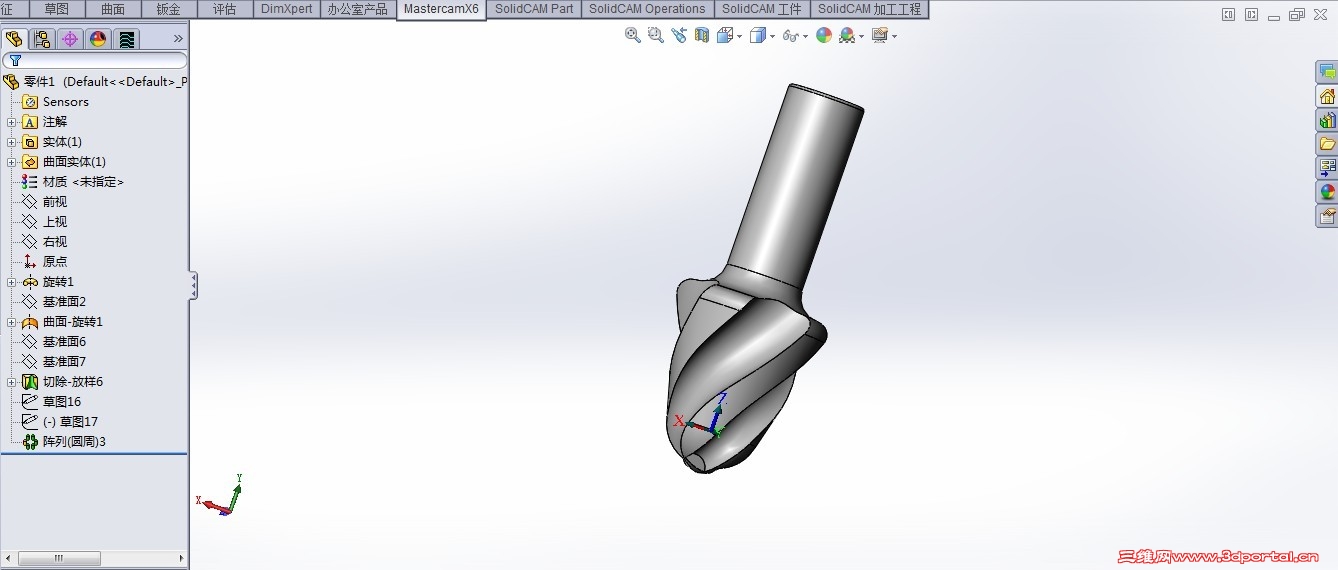This screenshot has width=1338, height=570.
Task: Switch to the DimXpert tab
Action: [287, 9]
